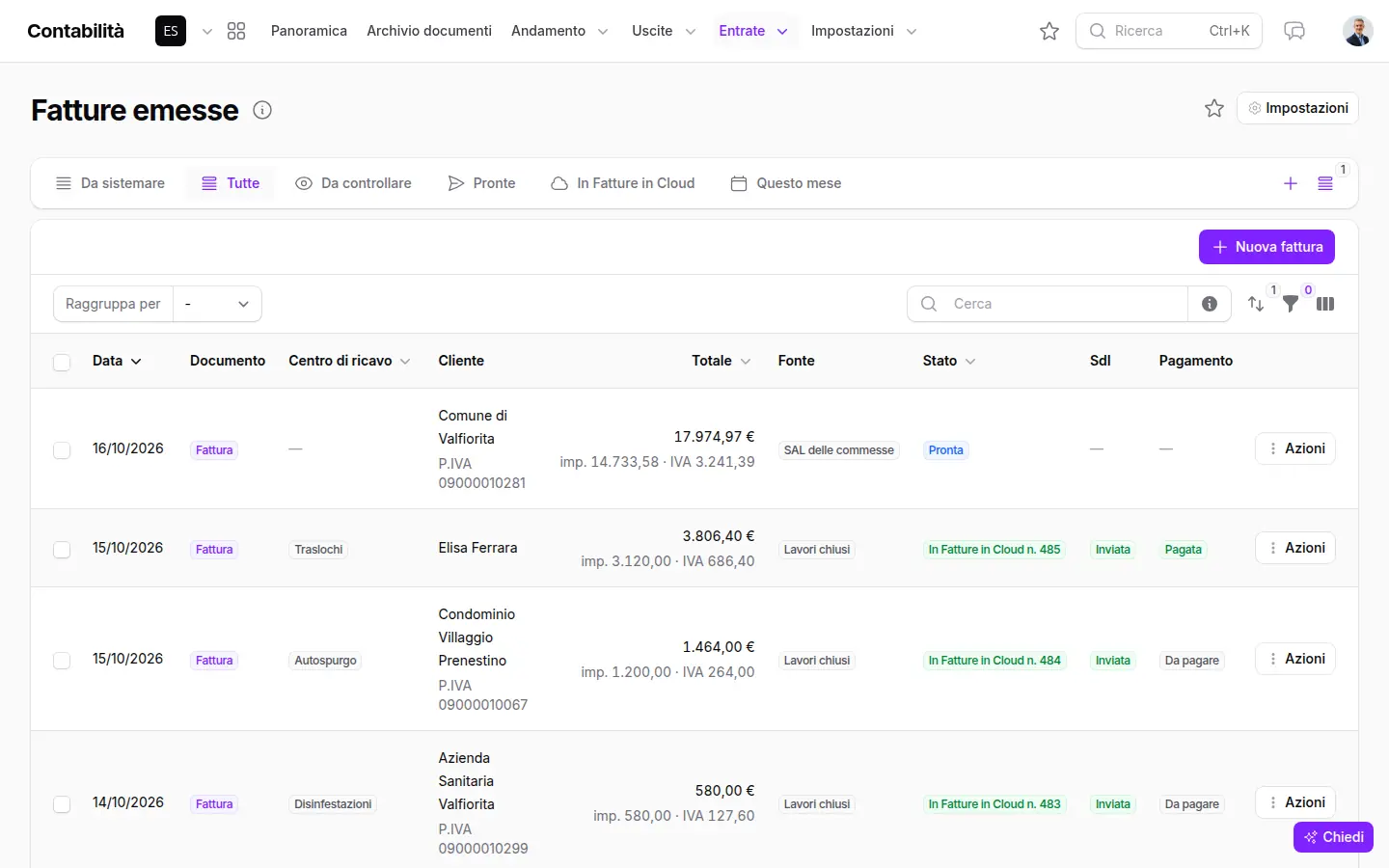The width and height of the screenshot is (1389, 868).
Task: Open the view list icon with badge
Action: point(1325,183)
